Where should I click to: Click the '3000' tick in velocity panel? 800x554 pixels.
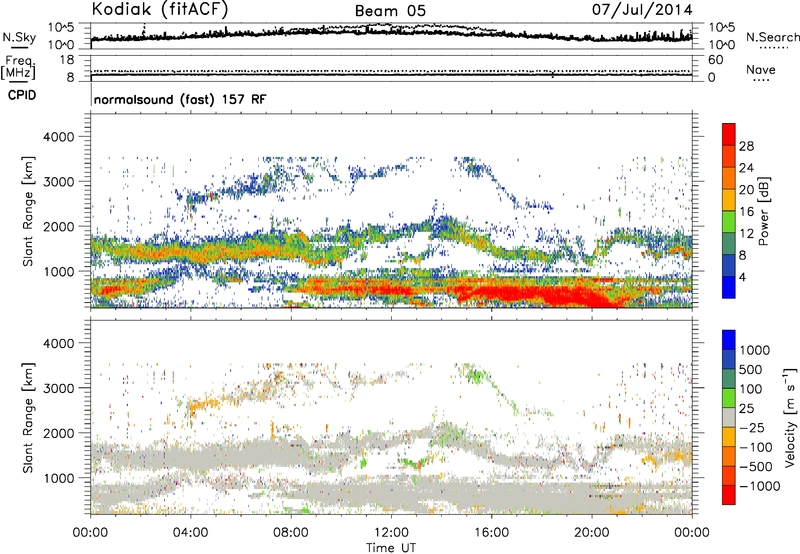click(59, 388)
